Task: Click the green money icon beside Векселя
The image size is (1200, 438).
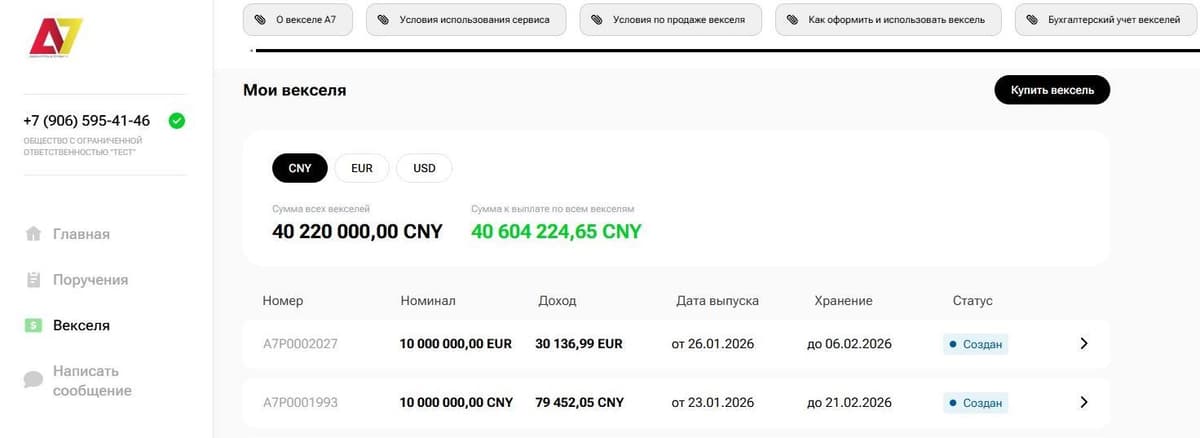Action: (x=34, y=325)
